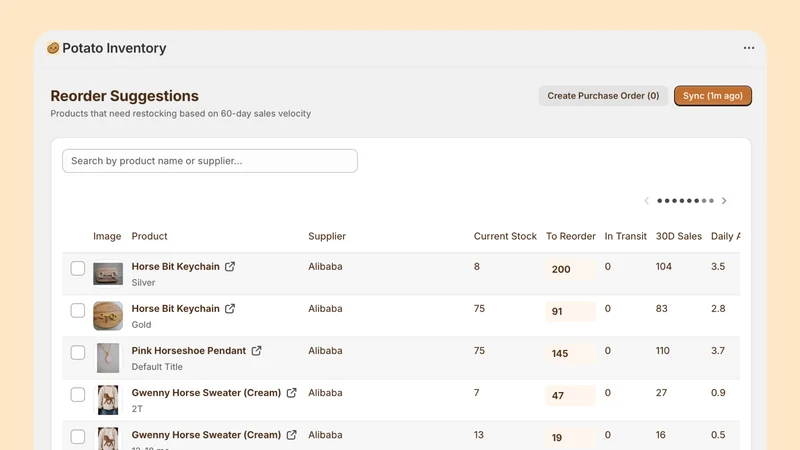Click the product search field
The width and height of the screenshot is (800, 450).
[x=210, y=161]
